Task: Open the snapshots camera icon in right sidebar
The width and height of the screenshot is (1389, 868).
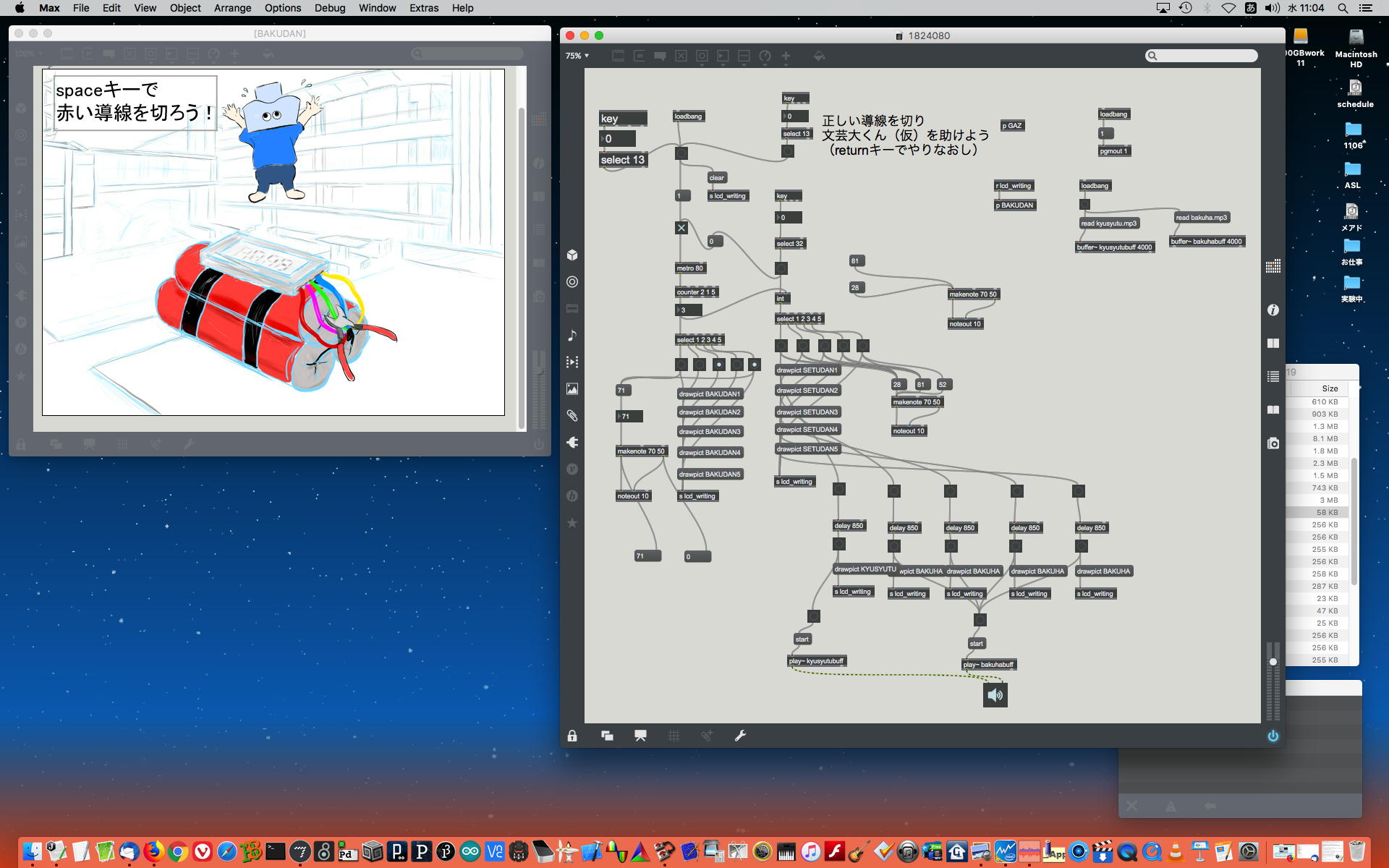Action: click(x=1273, y=443)
